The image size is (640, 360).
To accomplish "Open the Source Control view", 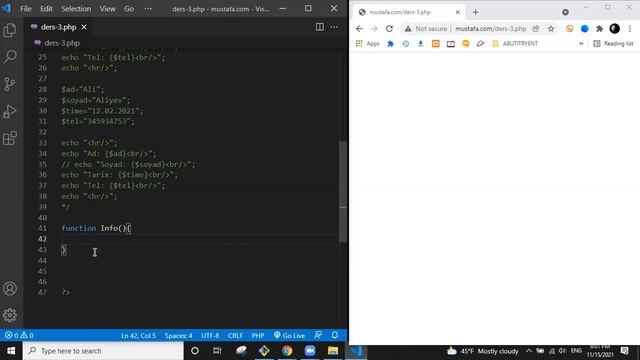I will [x=10, y=84].
